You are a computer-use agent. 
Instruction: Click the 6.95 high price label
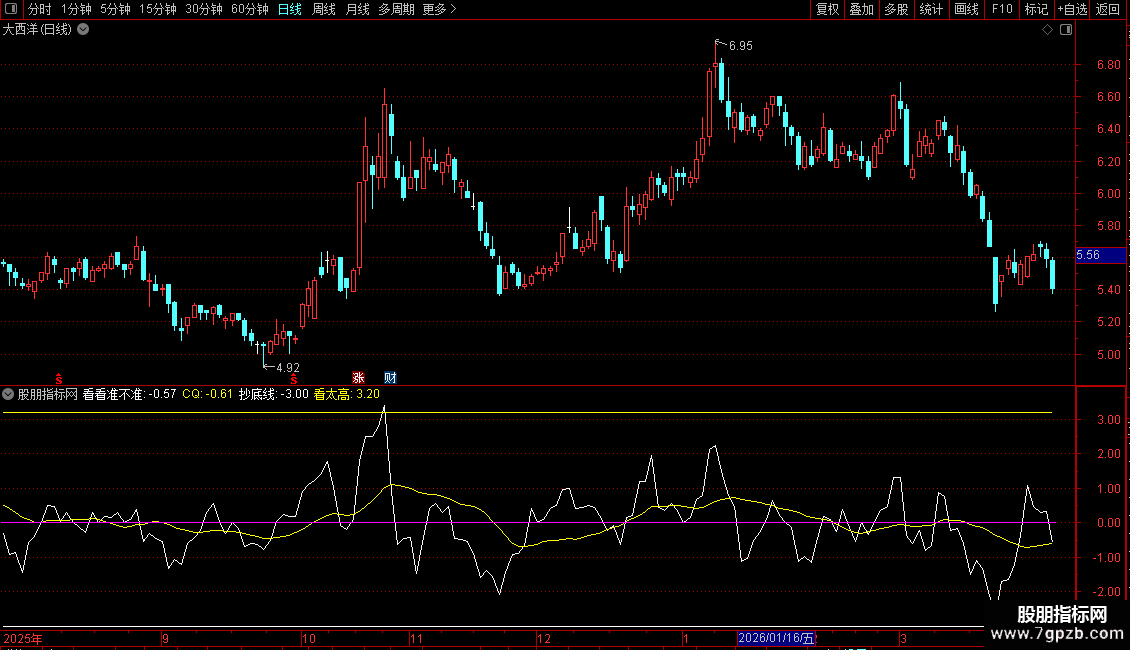pos(740,46)
